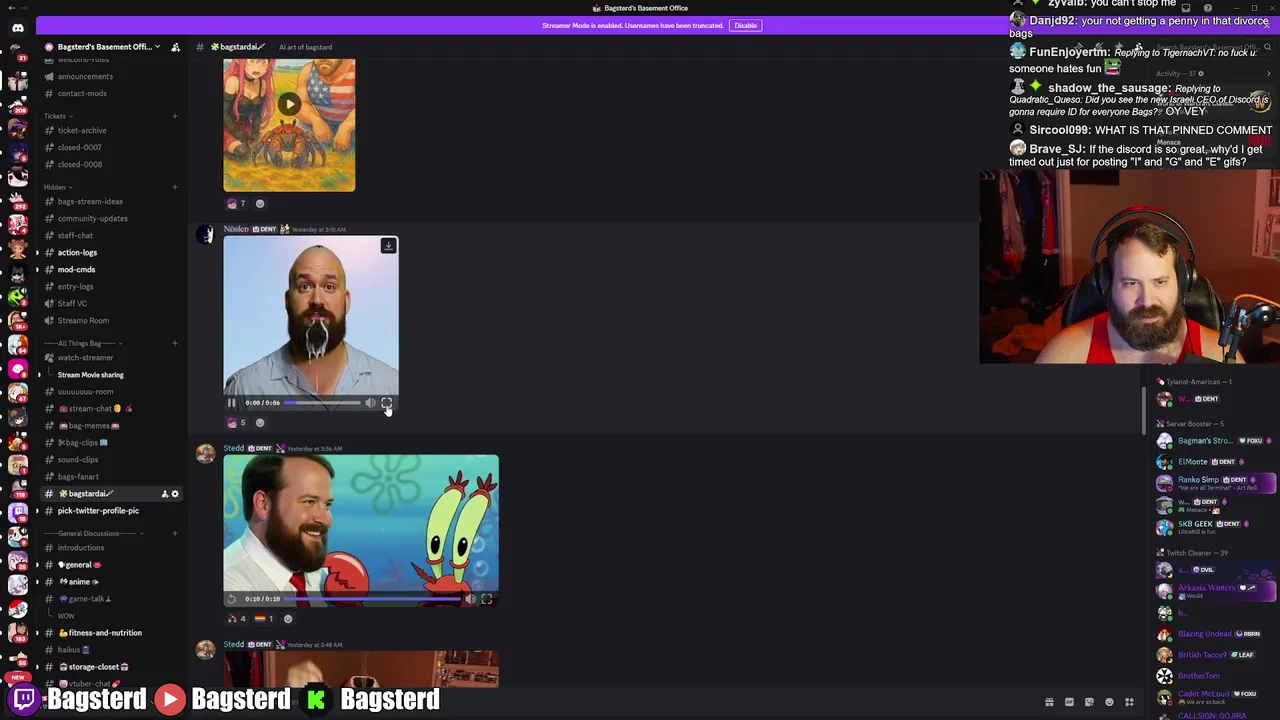Viewport: 1280px width, 720px height.
Task: Seek on the 0:06 video progress bar
Action: 322,403
